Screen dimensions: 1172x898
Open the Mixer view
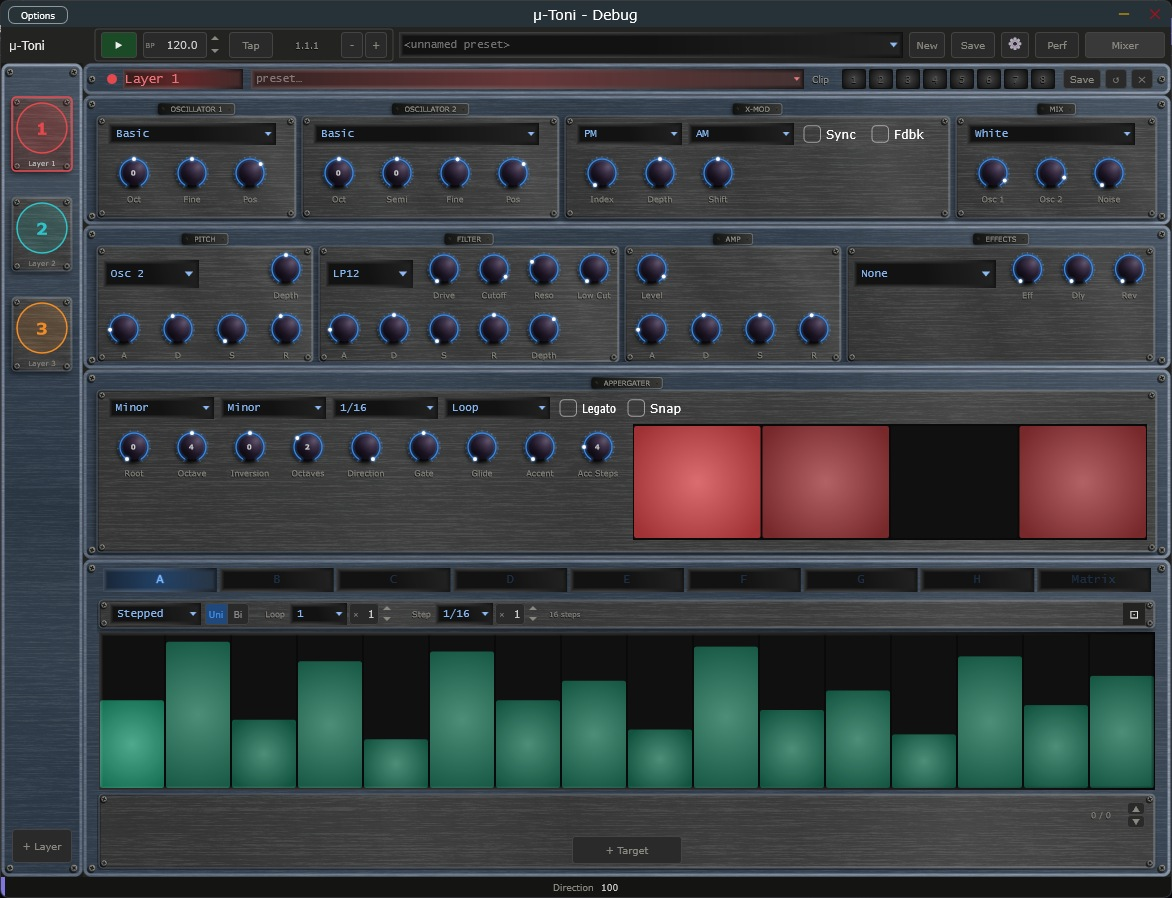pyautogui.click(x=1124, y=45)
